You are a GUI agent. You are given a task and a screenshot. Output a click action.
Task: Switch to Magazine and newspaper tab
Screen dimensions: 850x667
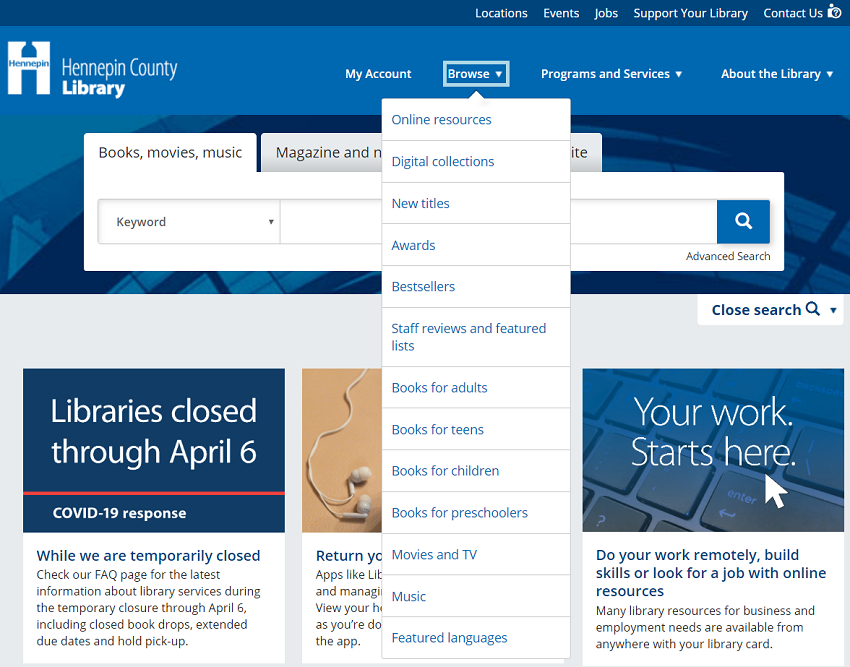322,153
